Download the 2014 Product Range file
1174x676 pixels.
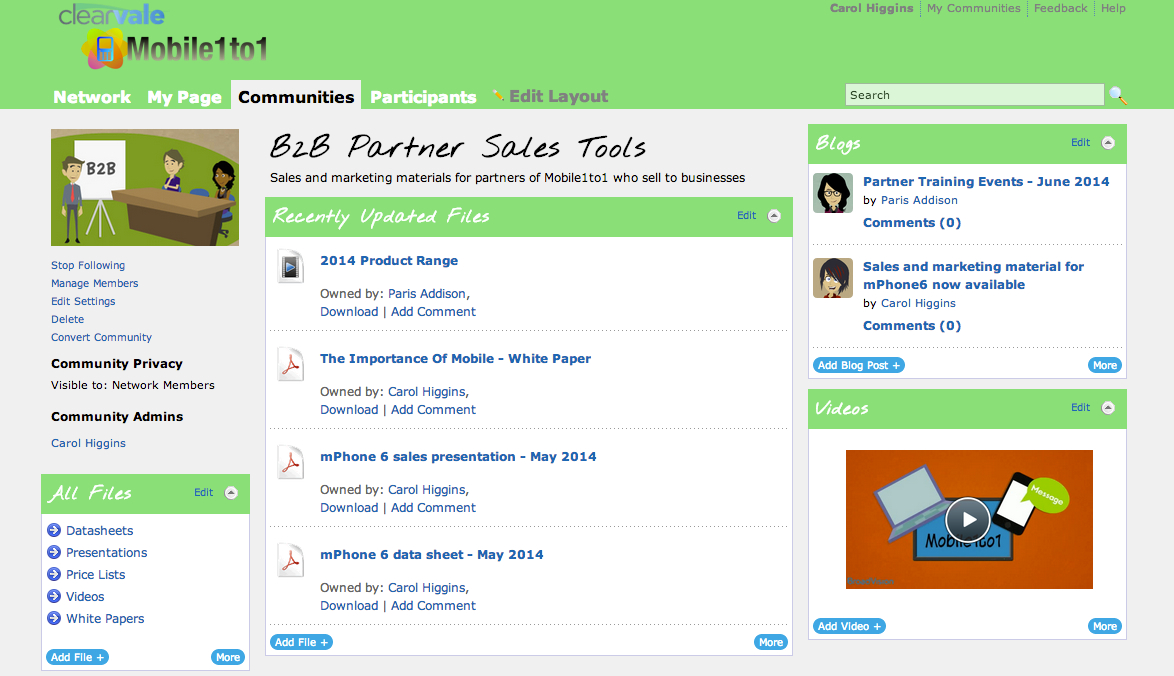pos(349,311)
